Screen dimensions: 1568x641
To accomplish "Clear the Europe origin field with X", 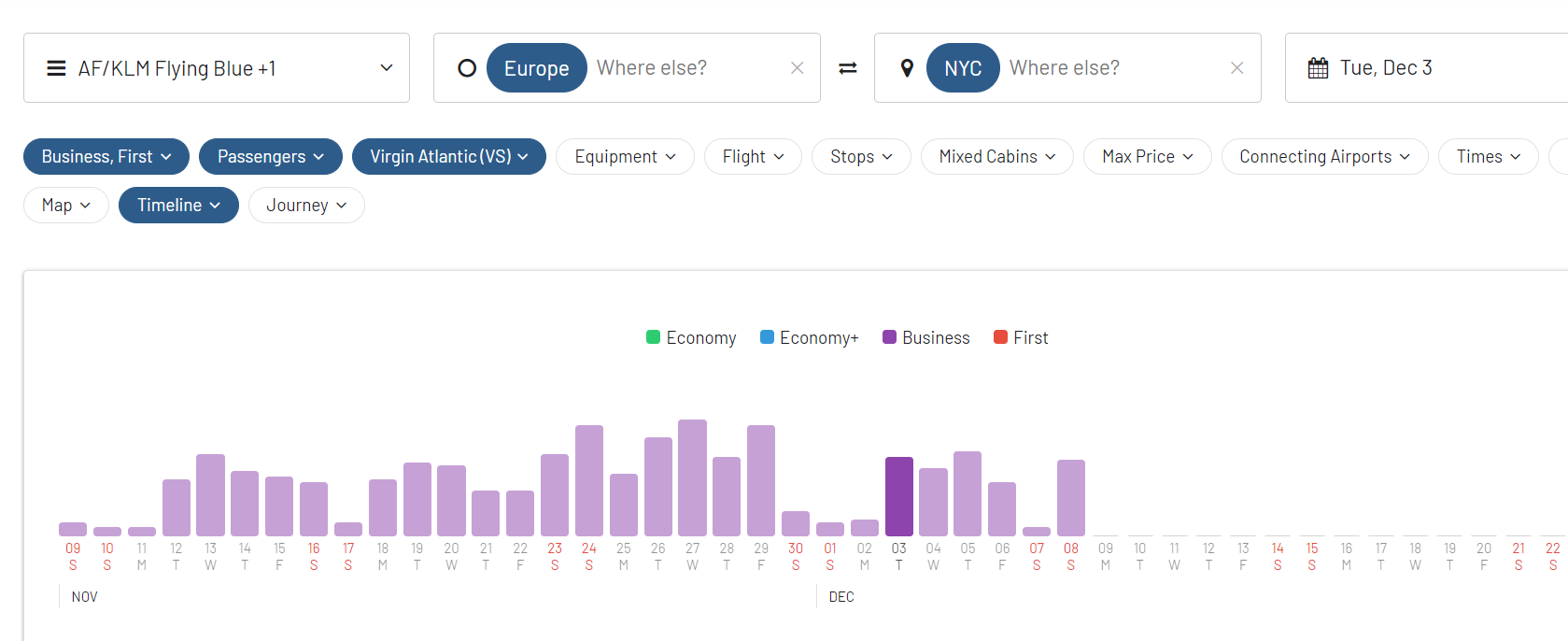I will [x=797, y=68].
